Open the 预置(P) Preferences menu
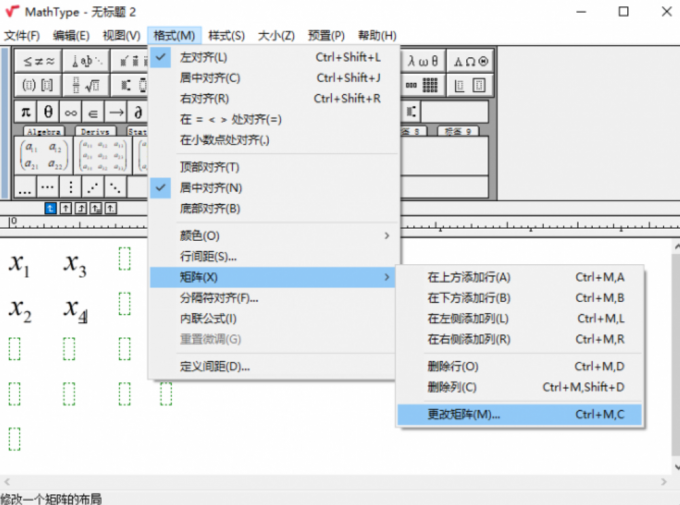The image size is (680, 505). tap(326, 36)
